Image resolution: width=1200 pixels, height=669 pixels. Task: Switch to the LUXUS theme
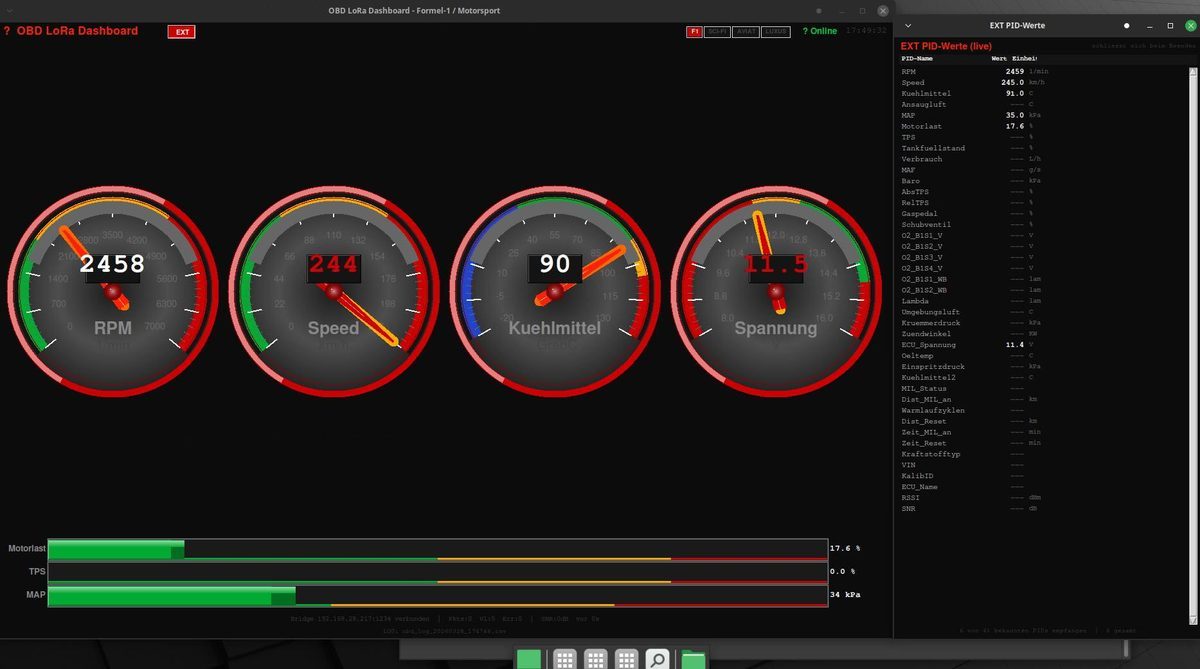[776, 32]
